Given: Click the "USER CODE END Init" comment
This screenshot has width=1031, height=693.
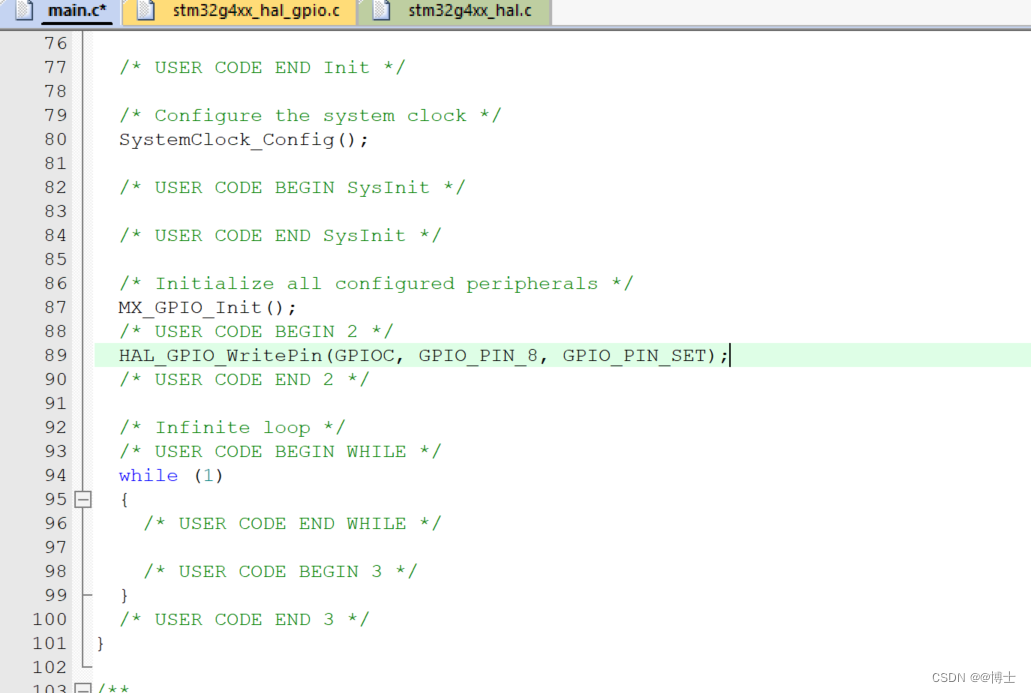Looking at the screenshot, I should [262, 68].
